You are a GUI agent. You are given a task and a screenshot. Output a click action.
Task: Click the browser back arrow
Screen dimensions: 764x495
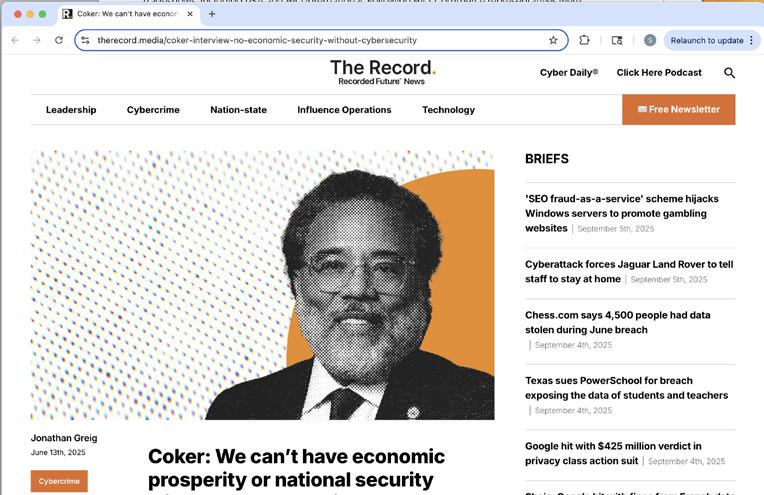[x=15, y=40]
